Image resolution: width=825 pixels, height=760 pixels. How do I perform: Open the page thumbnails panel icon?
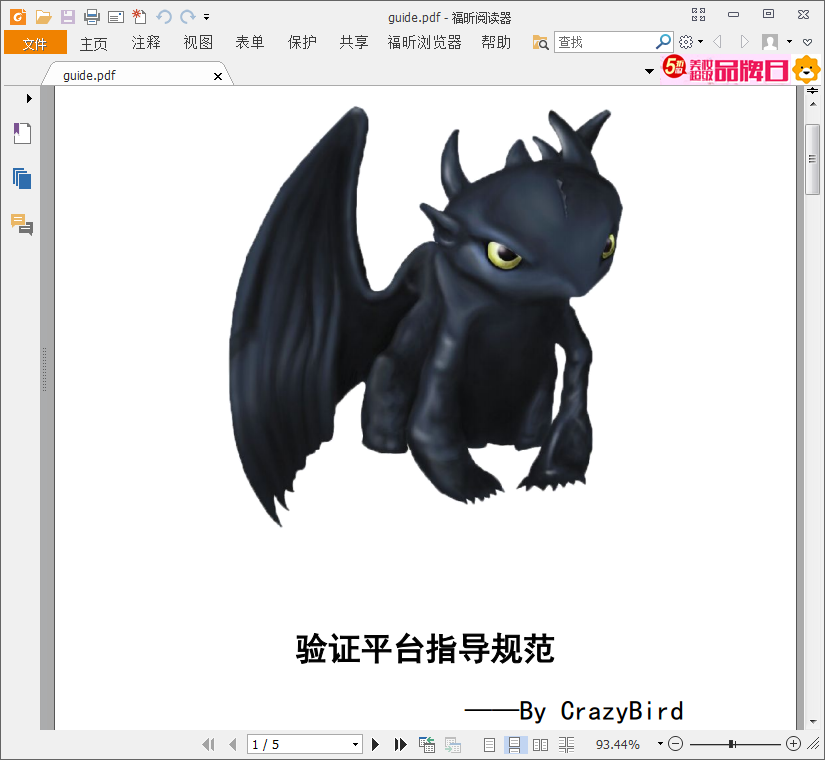click(x=22, y=179)
